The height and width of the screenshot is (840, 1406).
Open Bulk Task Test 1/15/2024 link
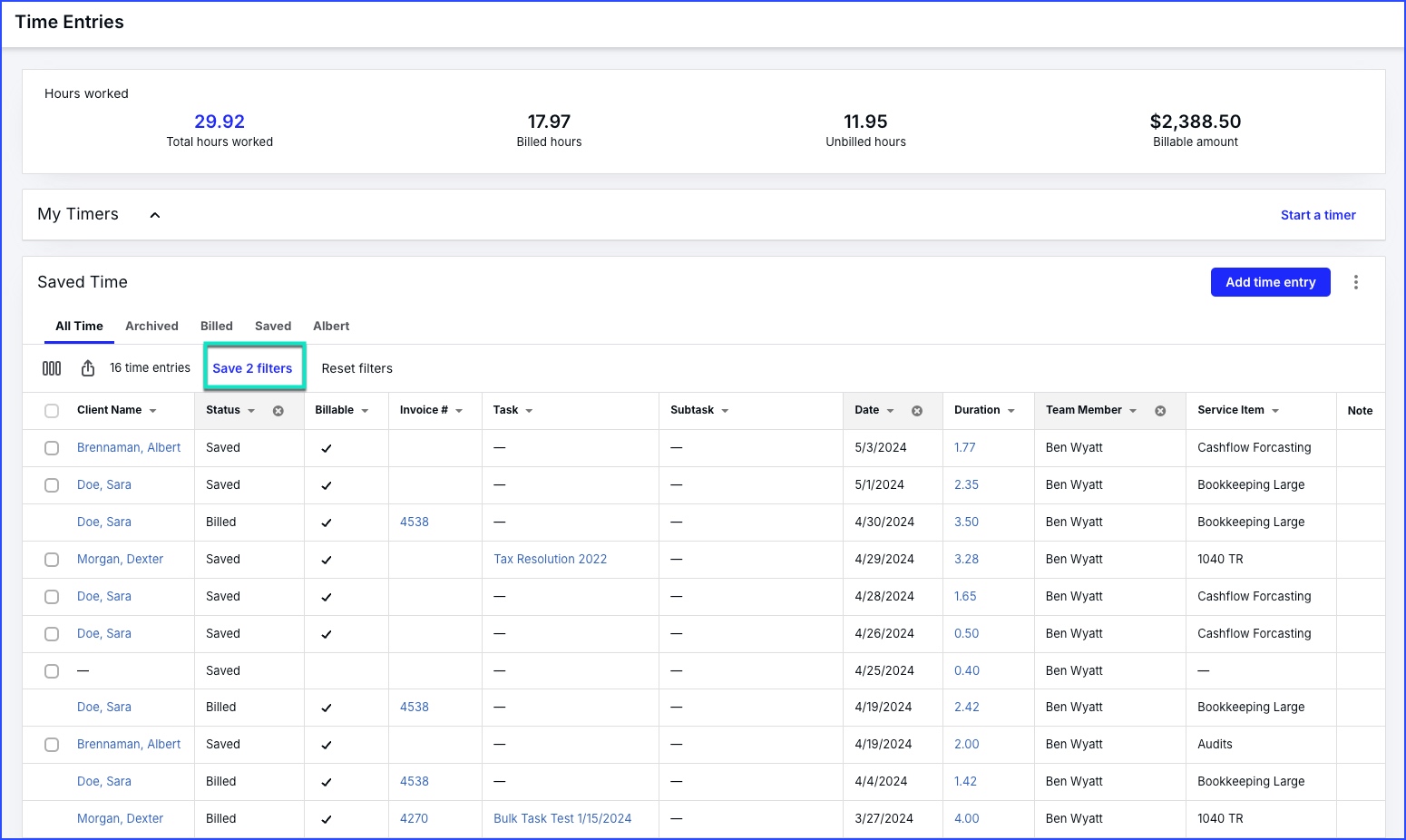tap(562, 818)
